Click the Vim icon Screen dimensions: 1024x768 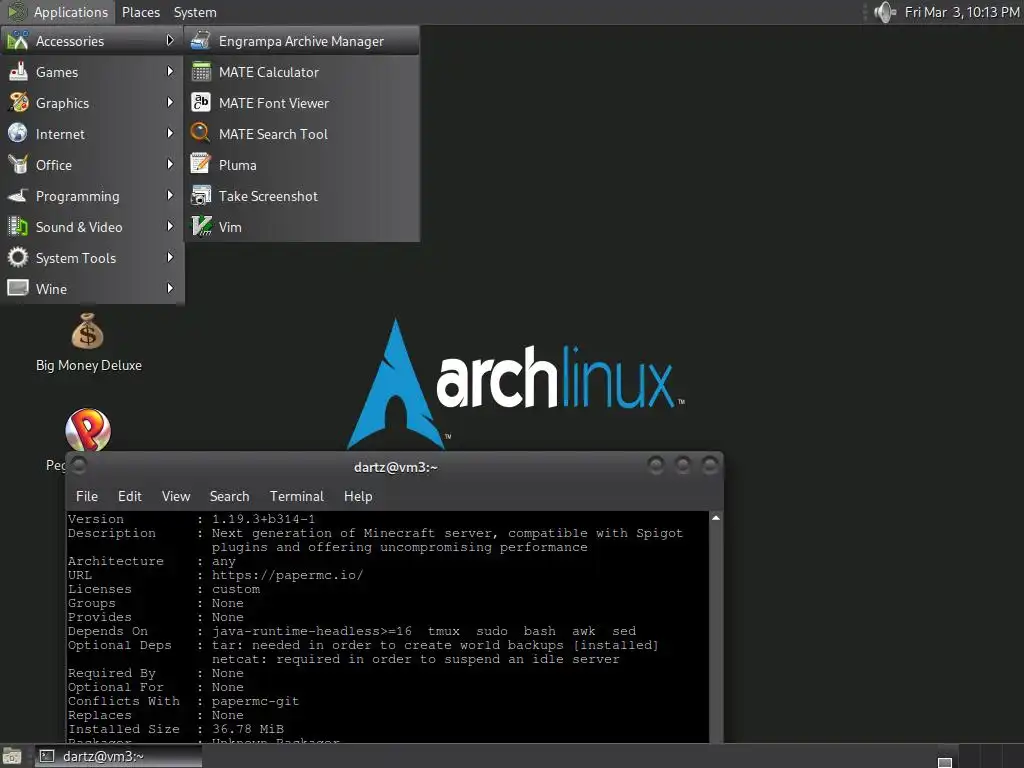(x=200, y=227)
